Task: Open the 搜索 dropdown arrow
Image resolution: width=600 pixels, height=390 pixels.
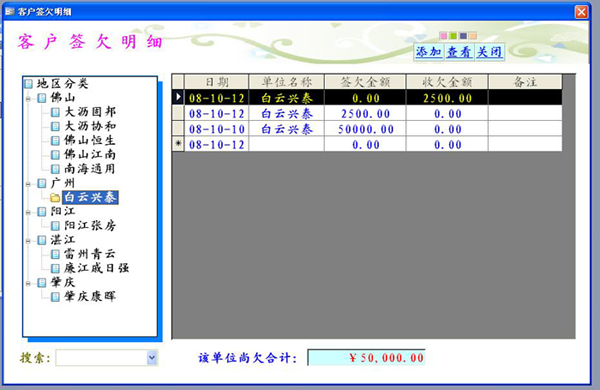Action: (152, 358)
